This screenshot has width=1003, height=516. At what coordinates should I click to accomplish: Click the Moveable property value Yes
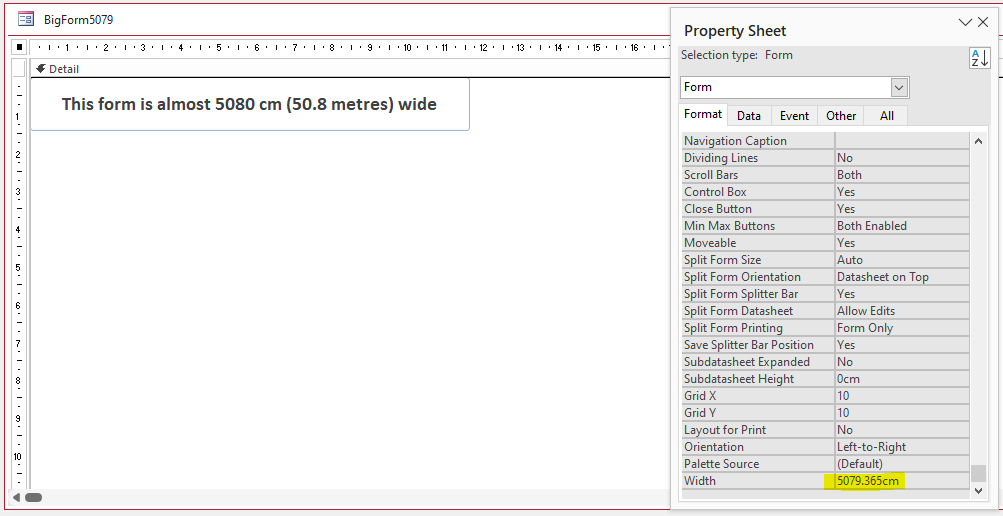click(x=902, y=243)
